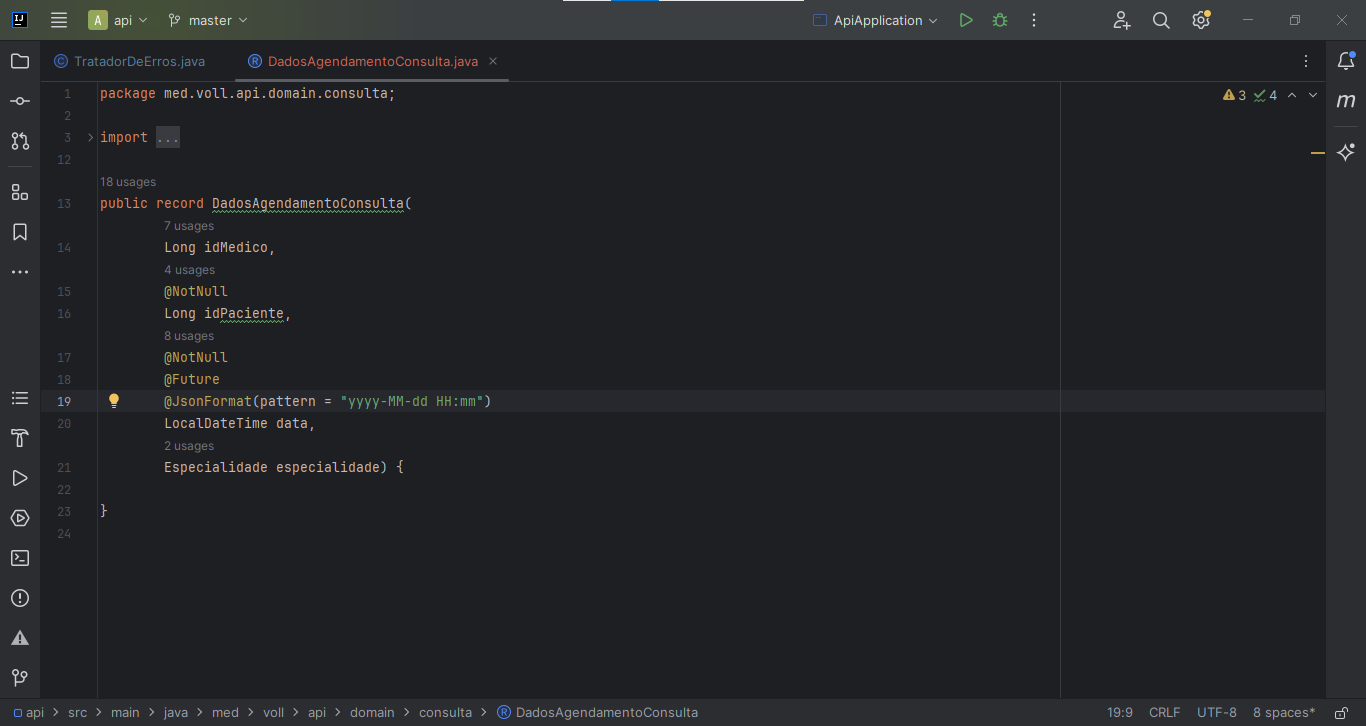Viewport: 1366px width, 726px height.
Task: Open the Git tool window
Action: [x=20, y=678]
